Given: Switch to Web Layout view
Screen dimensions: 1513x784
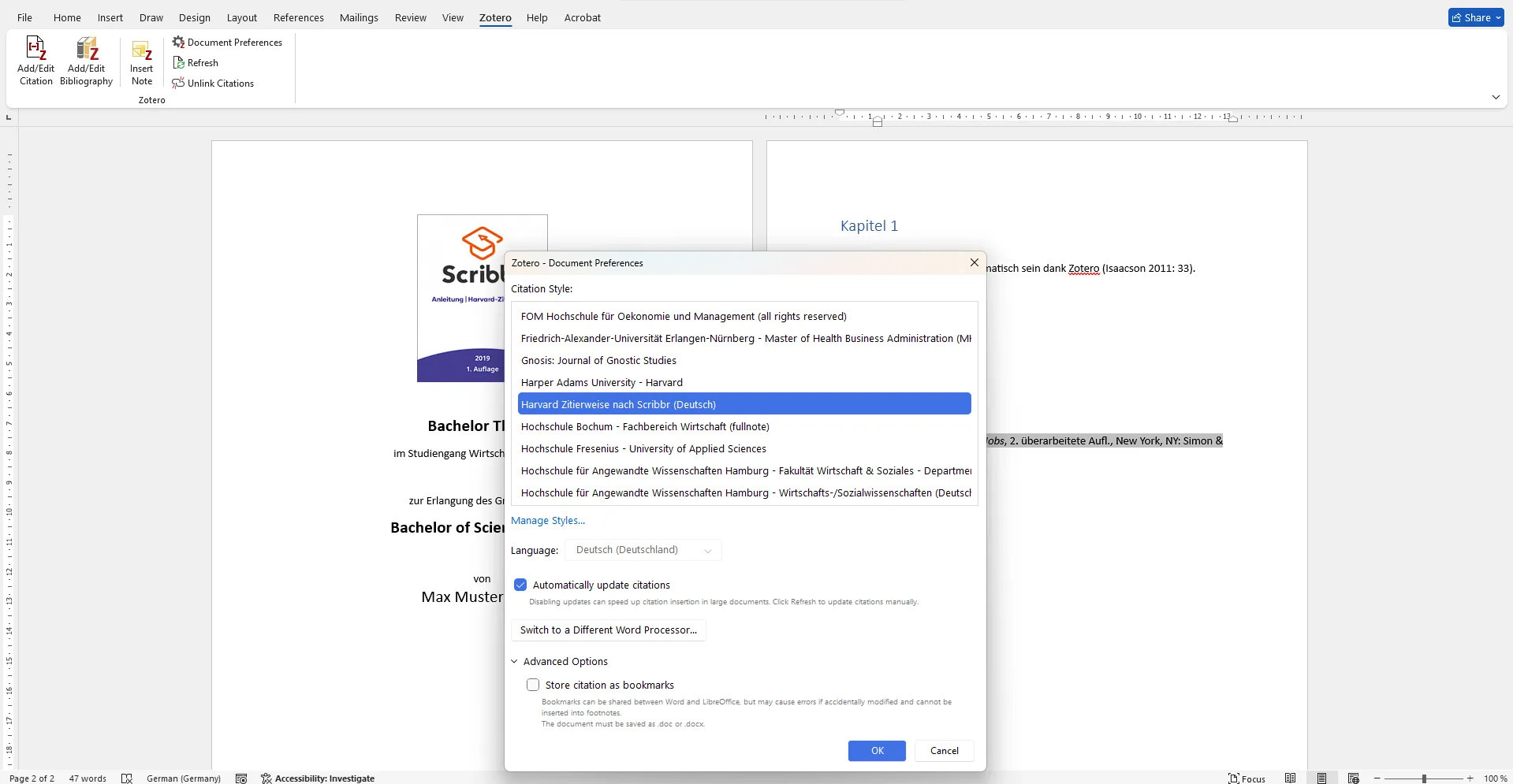Looking at the screenshot, I should pyautogui.click(x=1353, y=778).
